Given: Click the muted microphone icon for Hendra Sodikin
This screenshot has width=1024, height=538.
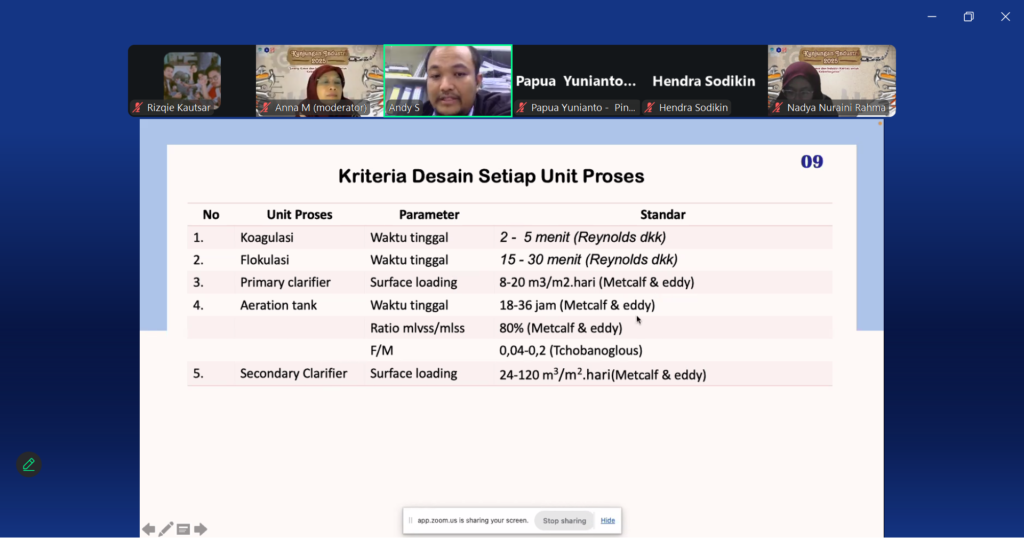Looking at the screenshot, I should [x=650, y=108].
